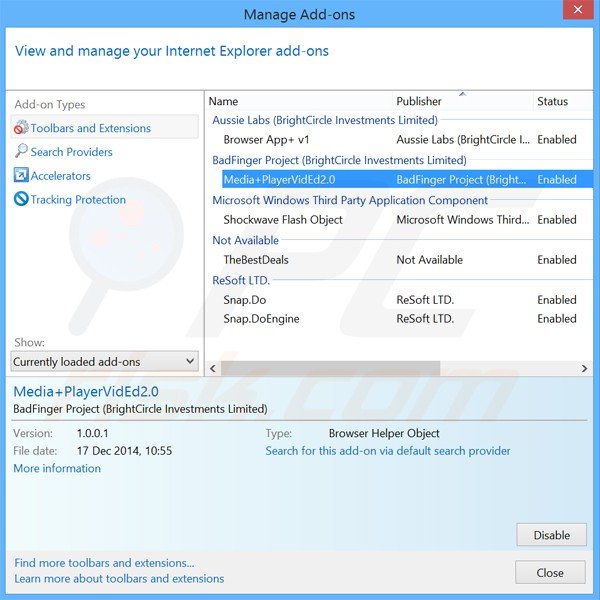Viewport: 600px width, 600px height.
Task: Click Aussie Labs publisher cell of Browser App+
Action: pyautogui.click(x=463, y=140)
